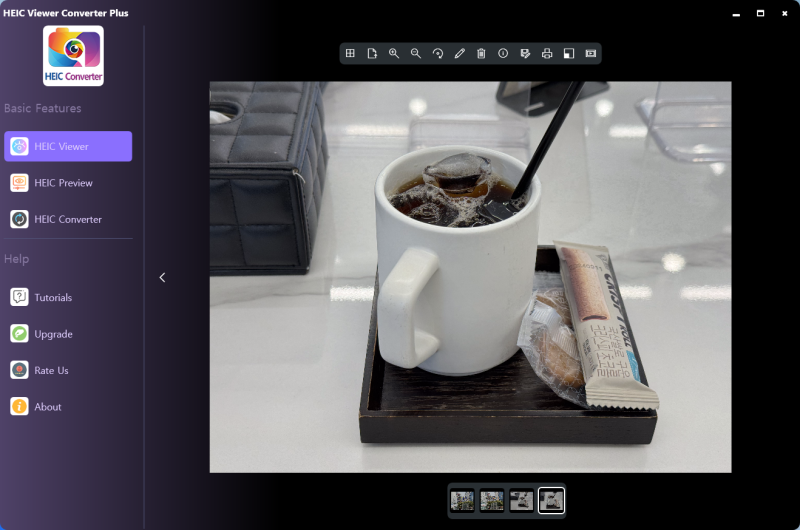Viewport: 800px width, 530px height.
Task: Select the first thumbnail in filmstrip
Action: [462, 500]
